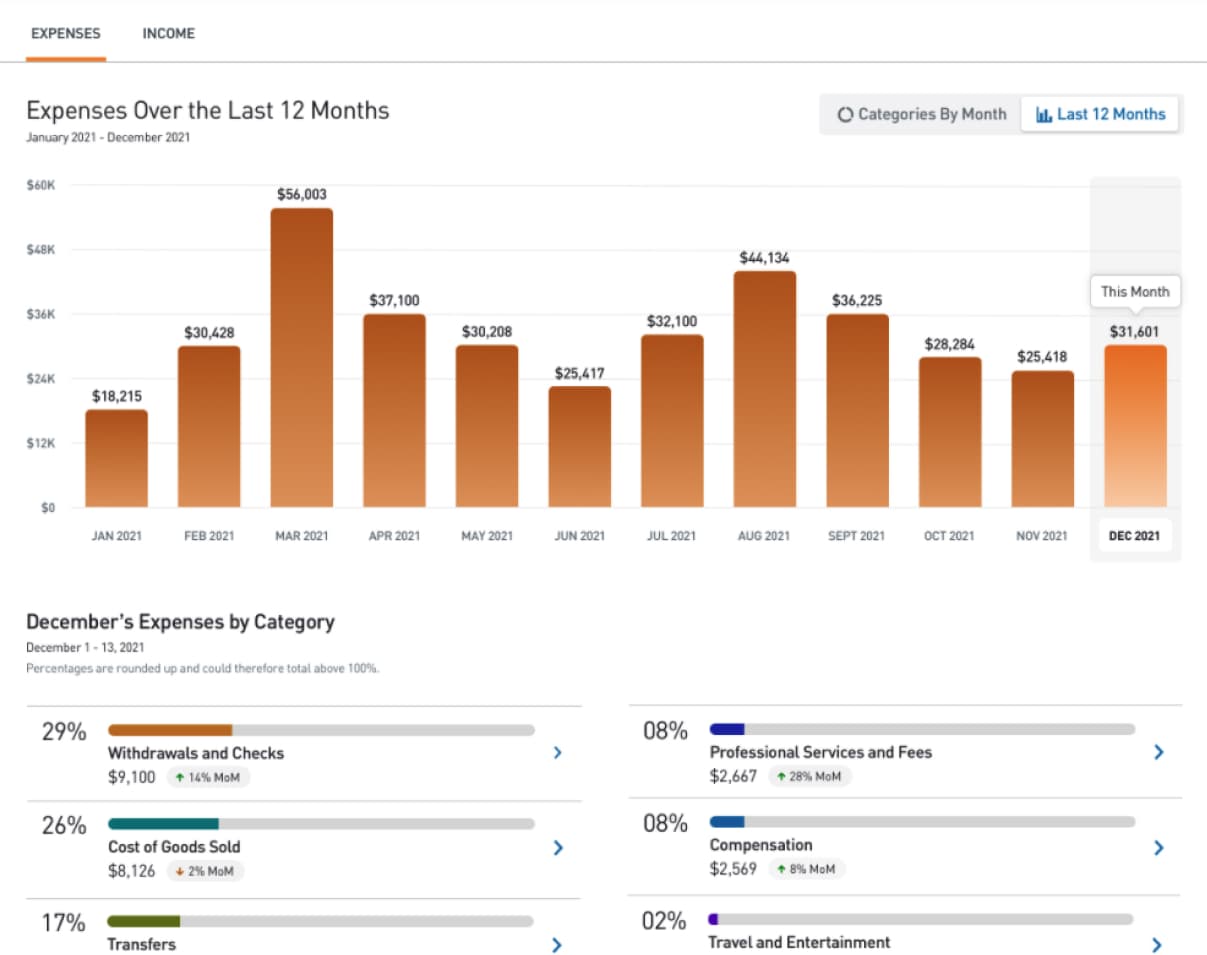The height and width of the screenshot is (955, 1207).
Task: Select the OCT 2021 bar
Action: (x=950, y=432)
